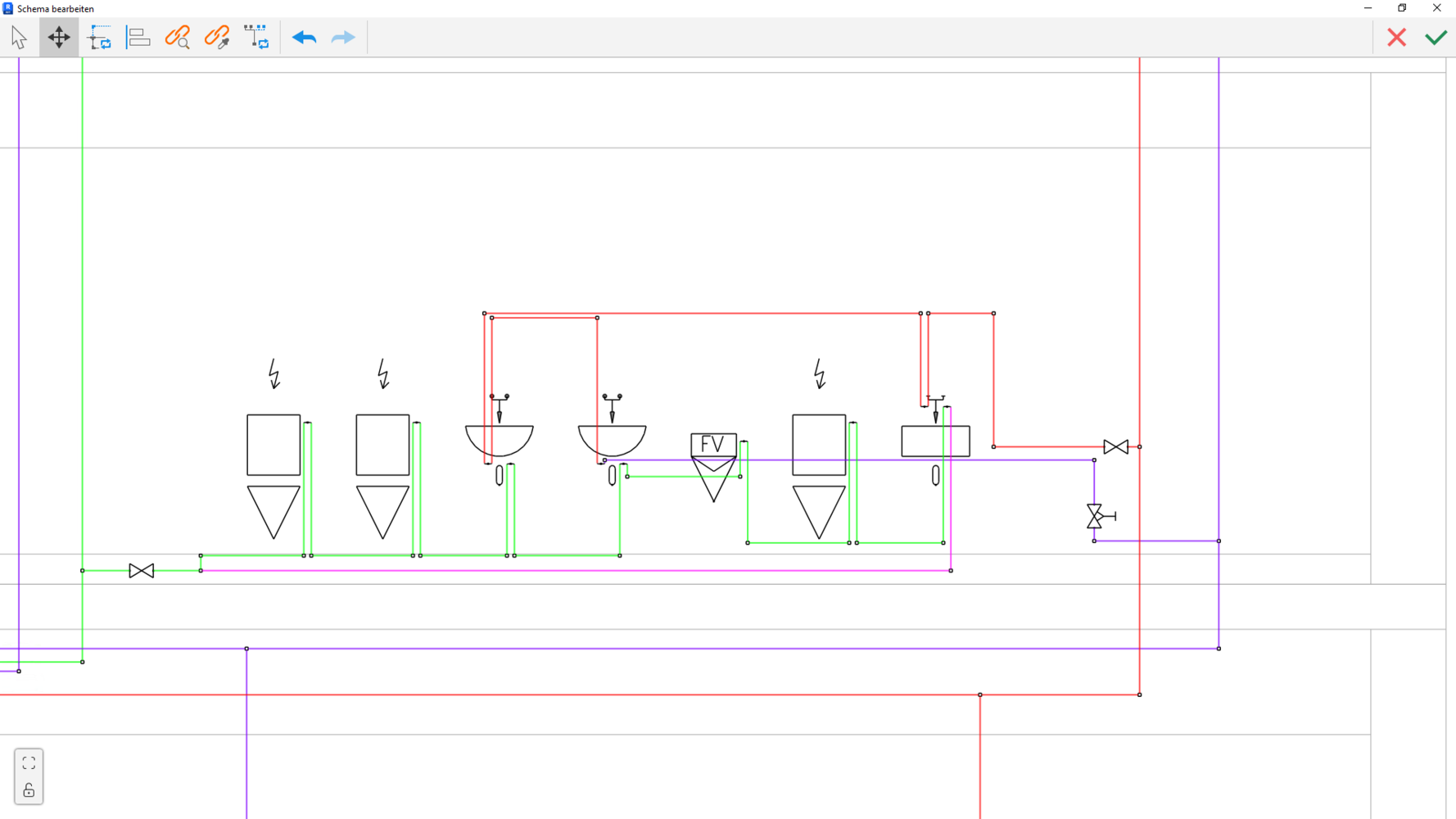The image size is (1456, 819).
Task: Select the link eyedropper tool
Action: point(217,38)
